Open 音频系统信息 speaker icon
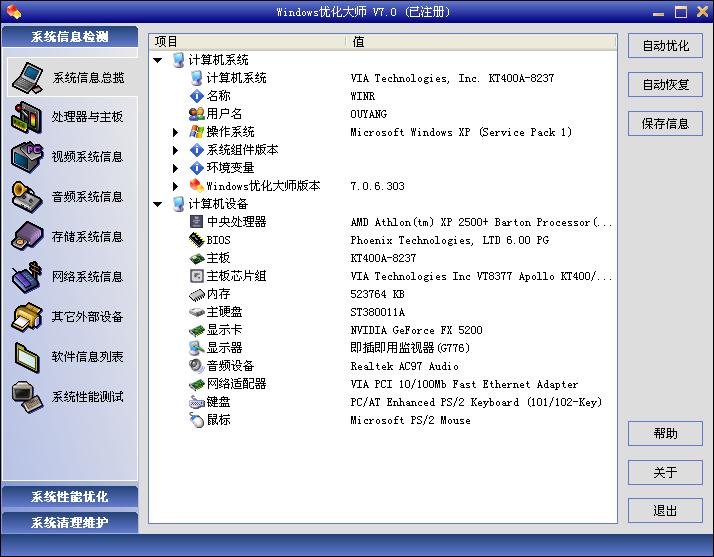 click(x=27, y=197)
